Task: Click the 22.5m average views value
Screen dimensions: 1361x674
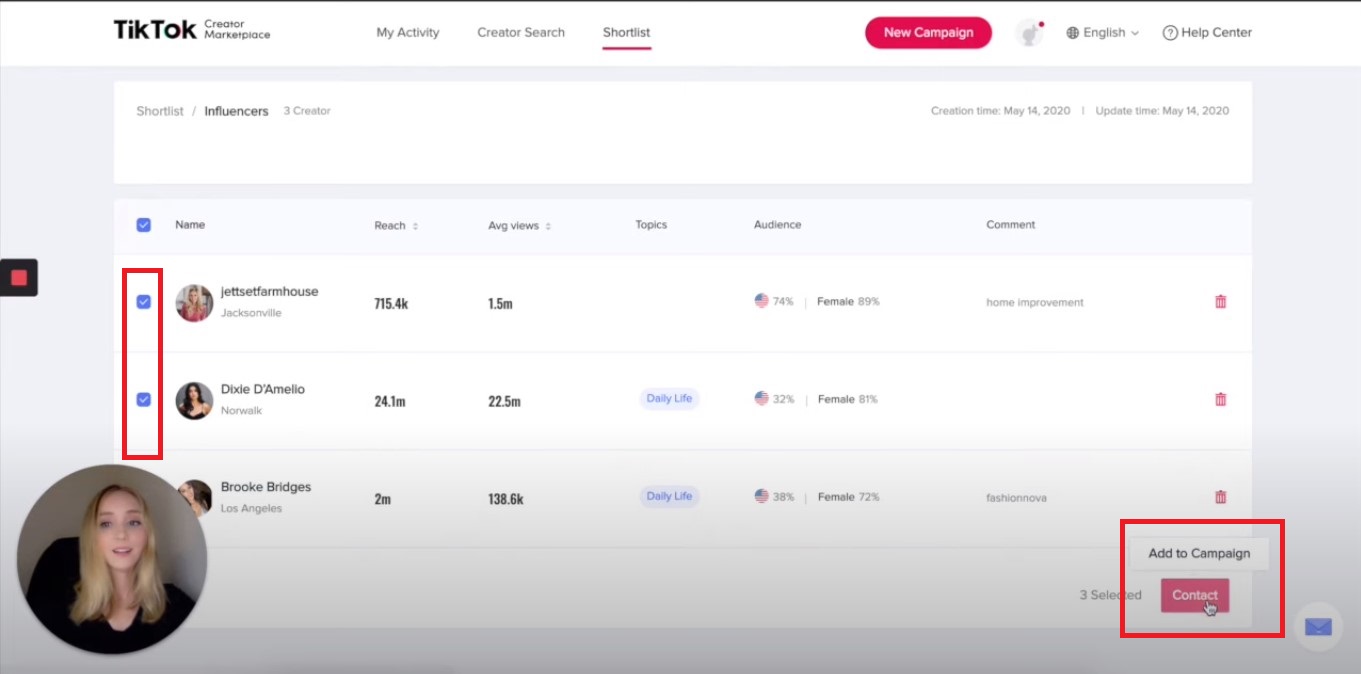Action: [504, 401]
